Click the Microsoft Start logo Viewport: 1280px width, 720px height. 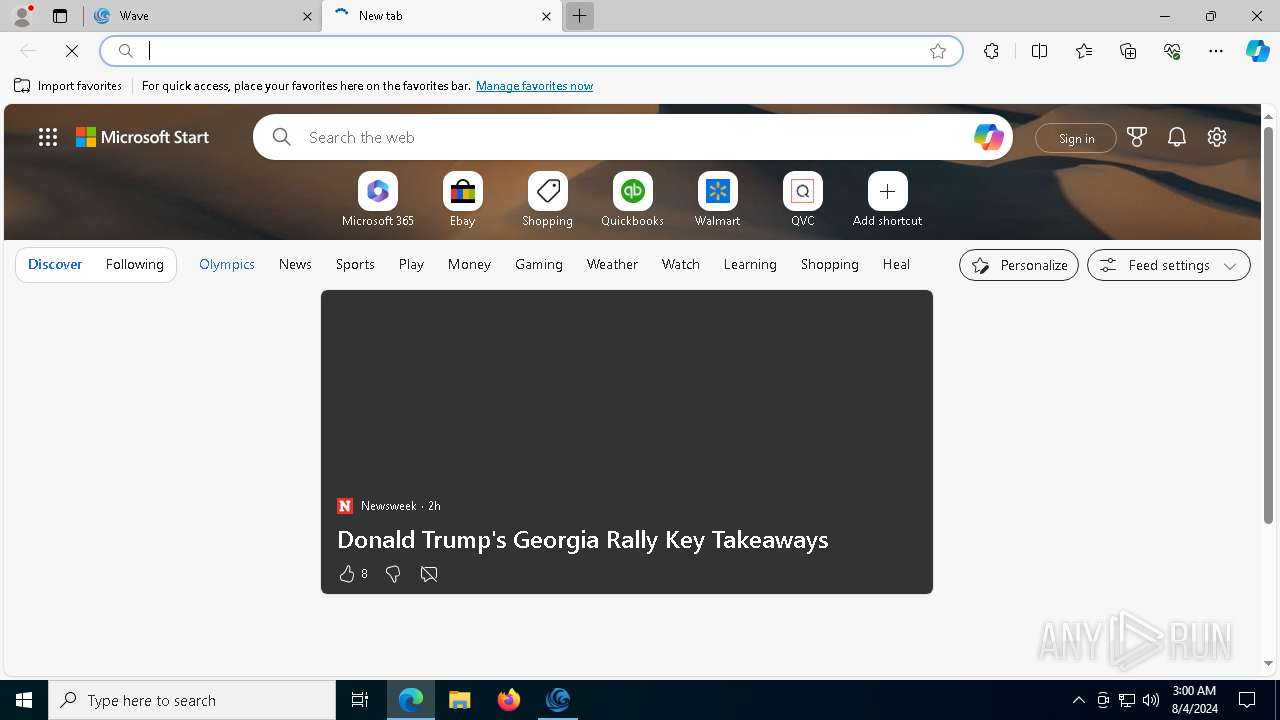(x=143, y=137)
